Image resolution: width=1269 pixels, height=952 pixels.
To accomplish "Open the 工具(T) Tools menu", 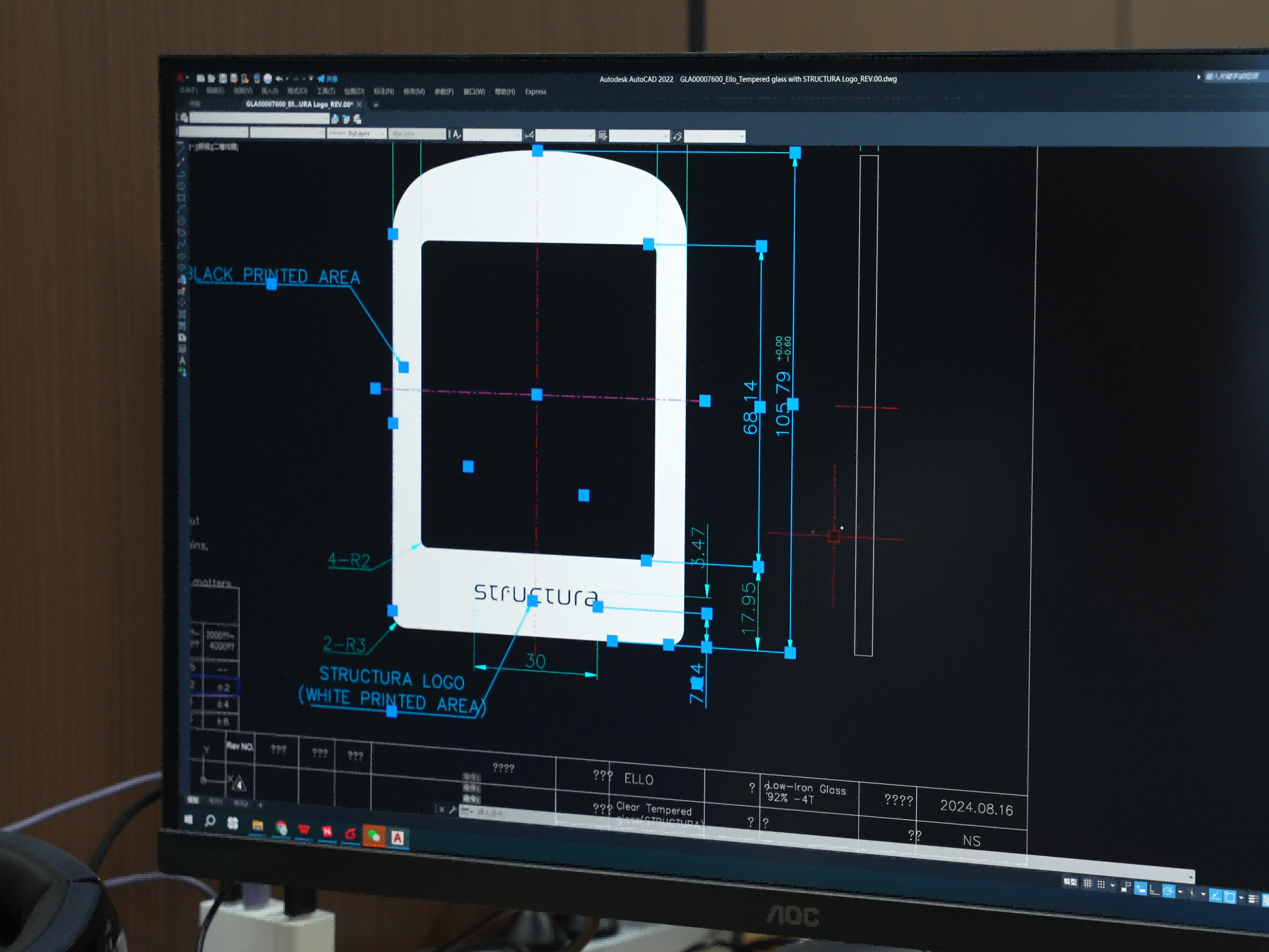I will tap(326, 91).
